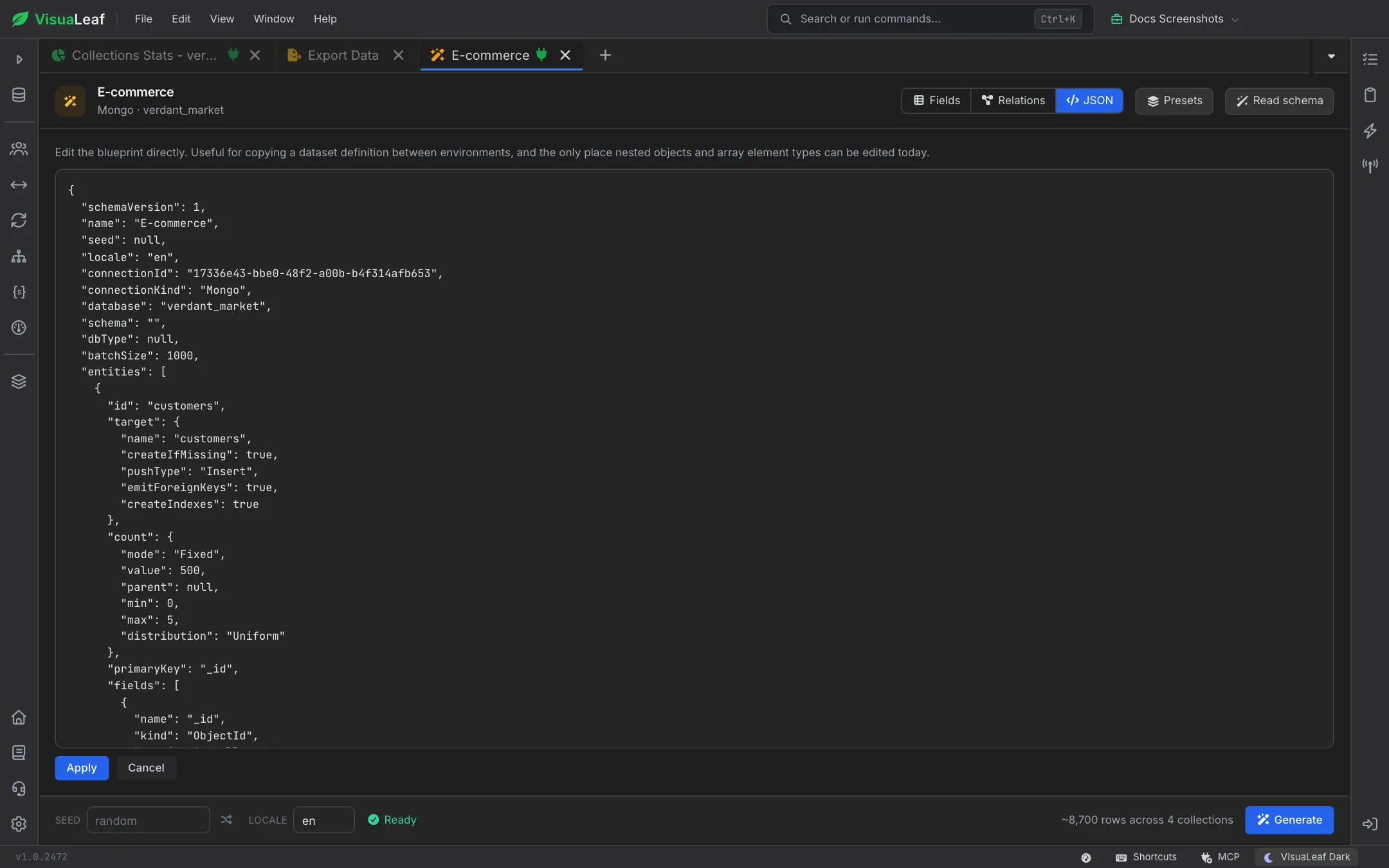Click the Generate button

[x=1289, y=820]
